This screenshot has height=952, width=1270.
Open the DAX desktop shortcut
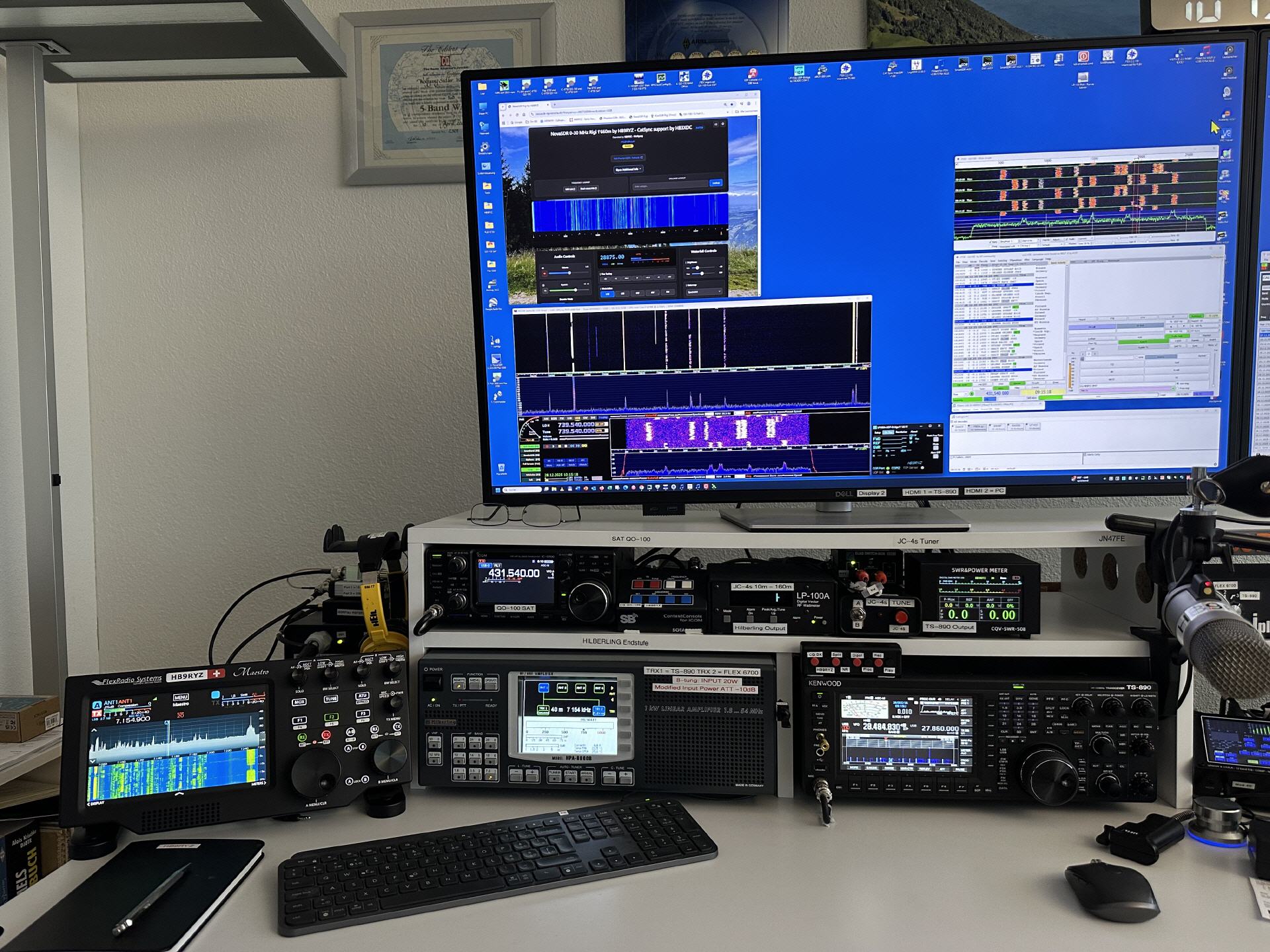[988, 61]
